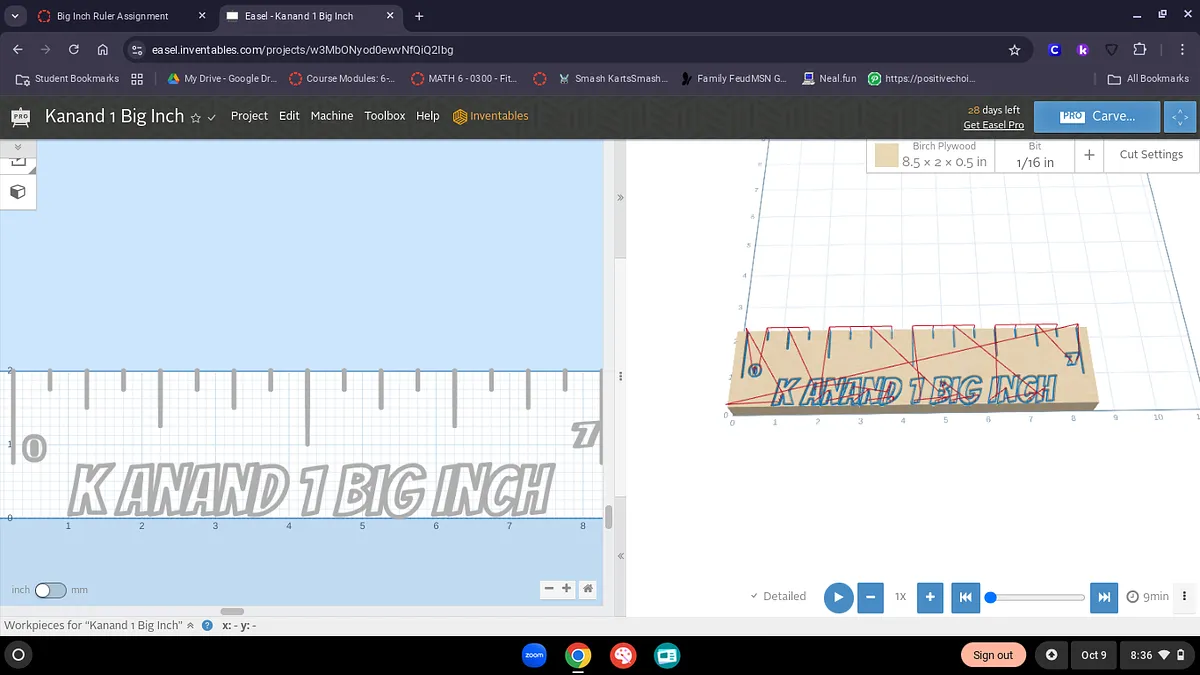Expand the left toolbar double chevron
This screenshot has width=1200, height=675.
[x=17, y=147]
